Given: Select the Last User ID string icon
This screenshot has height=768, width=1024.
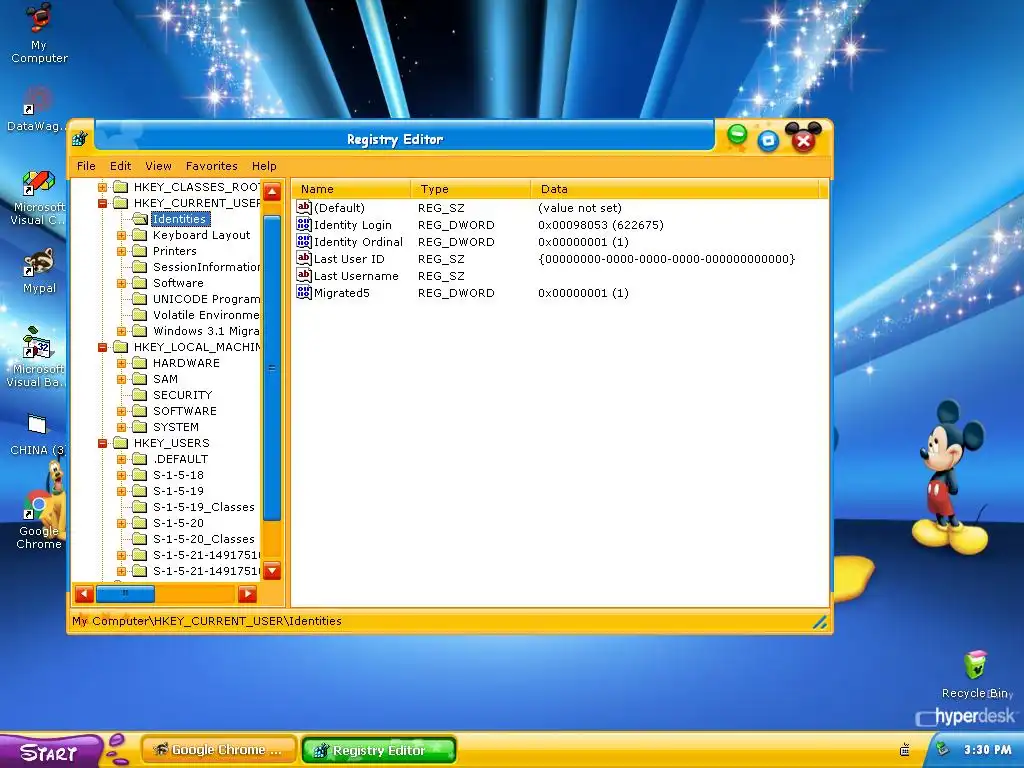Looking at the screenshot, I should [304, 259].
